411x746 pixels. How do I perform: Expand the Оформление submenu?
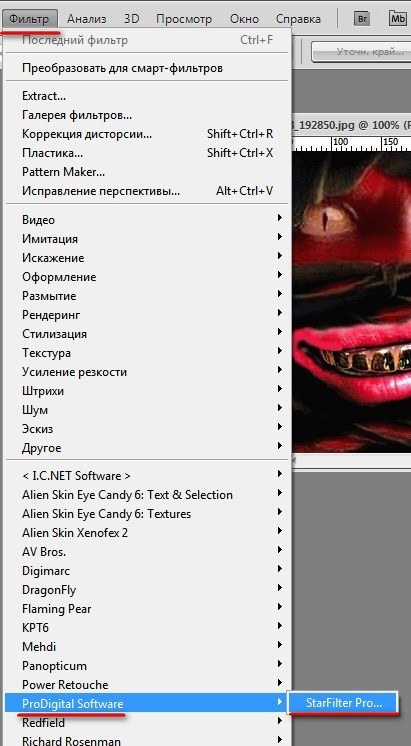click(x=147, y=276)
